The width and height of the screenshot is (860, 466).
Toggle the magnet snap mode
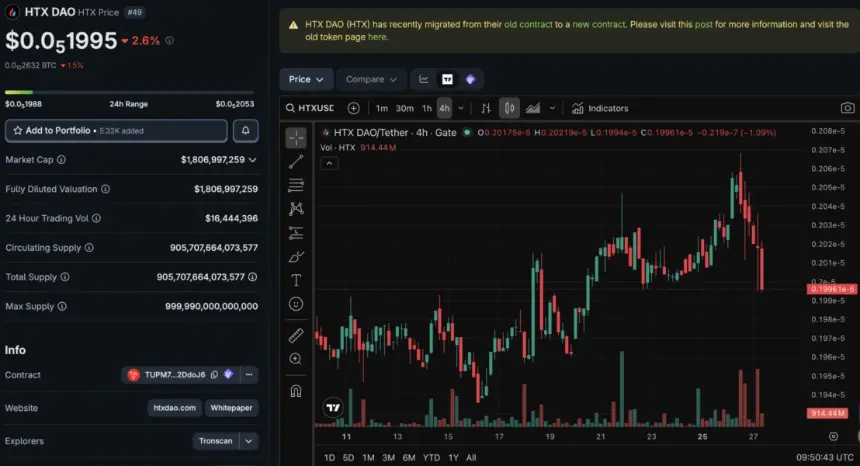296,391
